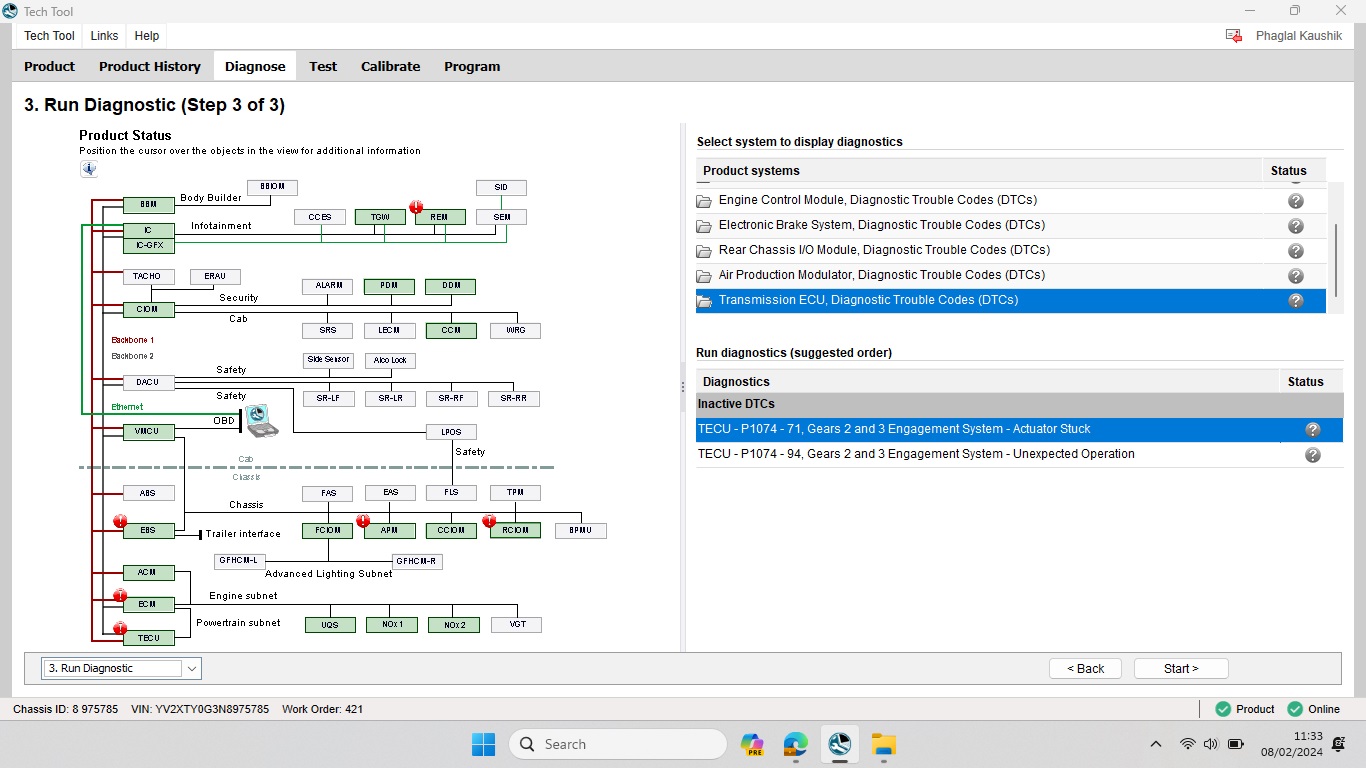Image resolution: width=1366 pixels, height=768 pixels.
Task: Click the ECM box in the diagram
Action: pyautogui.click(x=148, y=604)
